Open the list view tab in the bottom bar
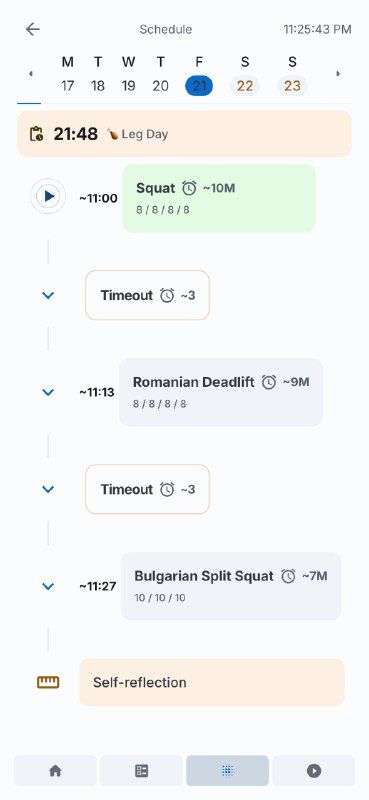Viewport: 369px width, 800px height. click(x=141, y=771)
